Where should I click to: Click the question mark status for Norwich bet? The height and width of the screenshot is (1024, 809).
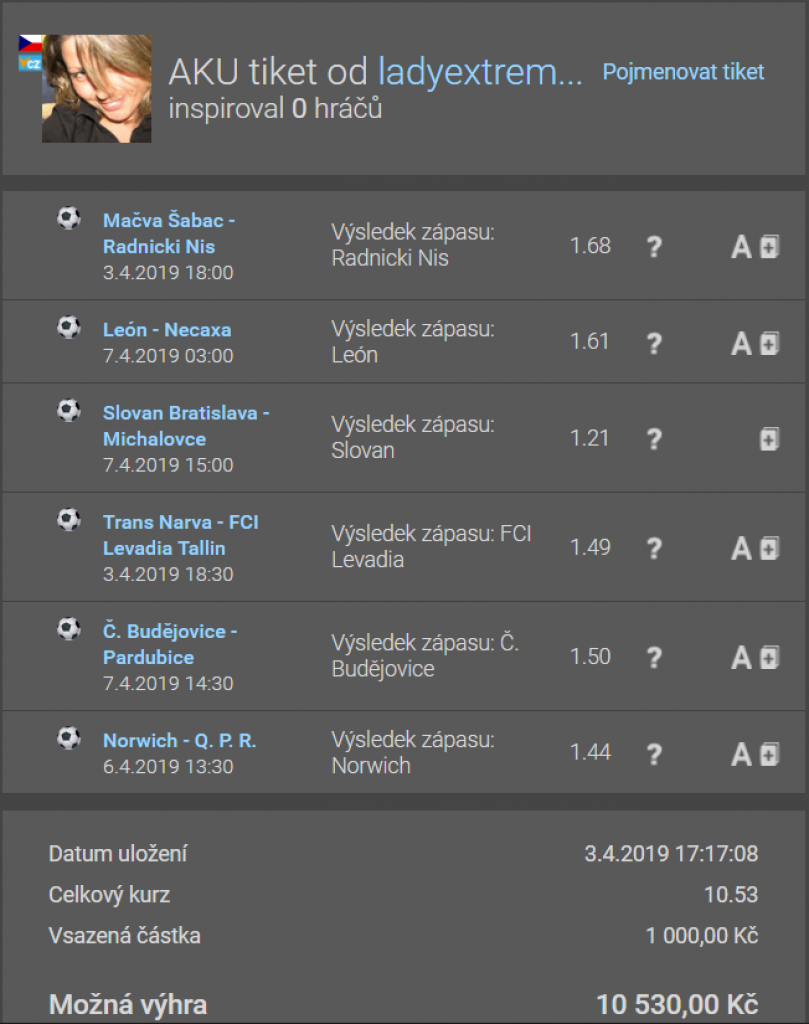point(654,754)
